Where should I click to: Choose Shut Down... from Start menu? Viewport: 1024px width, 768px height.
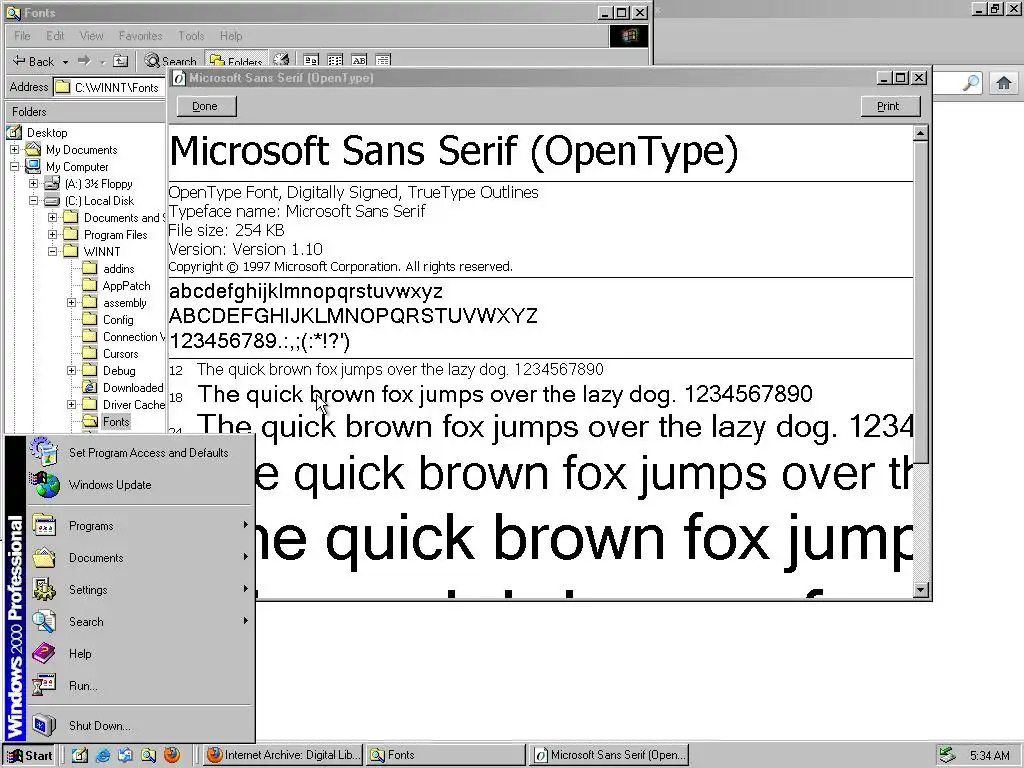point(140,726)
